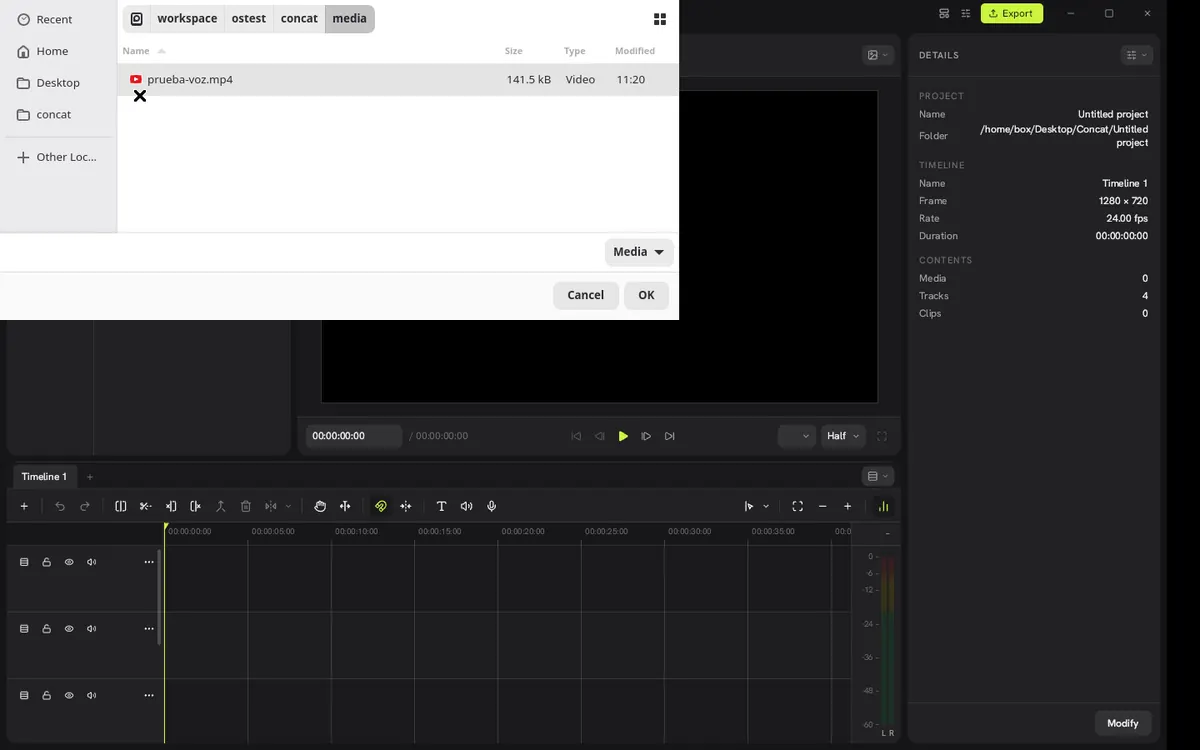Select the hand pan tool
Screen dimensions: 1200x750
[x=320, y=506]
